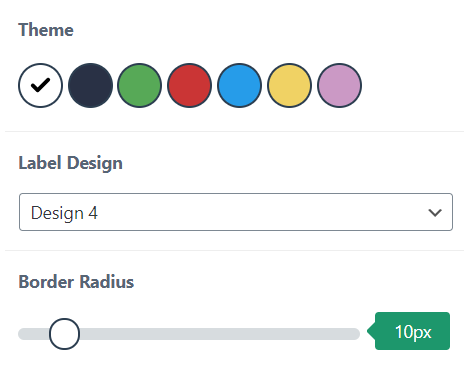Choose the dark navy theme swatch
The height and width of the screenshot is (368, 471).
pos(90,85)
